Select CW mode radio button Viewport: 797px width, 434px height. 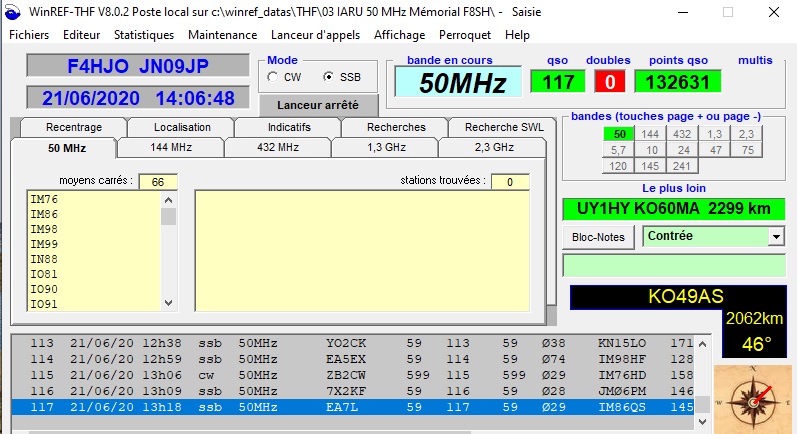(273, 77)
